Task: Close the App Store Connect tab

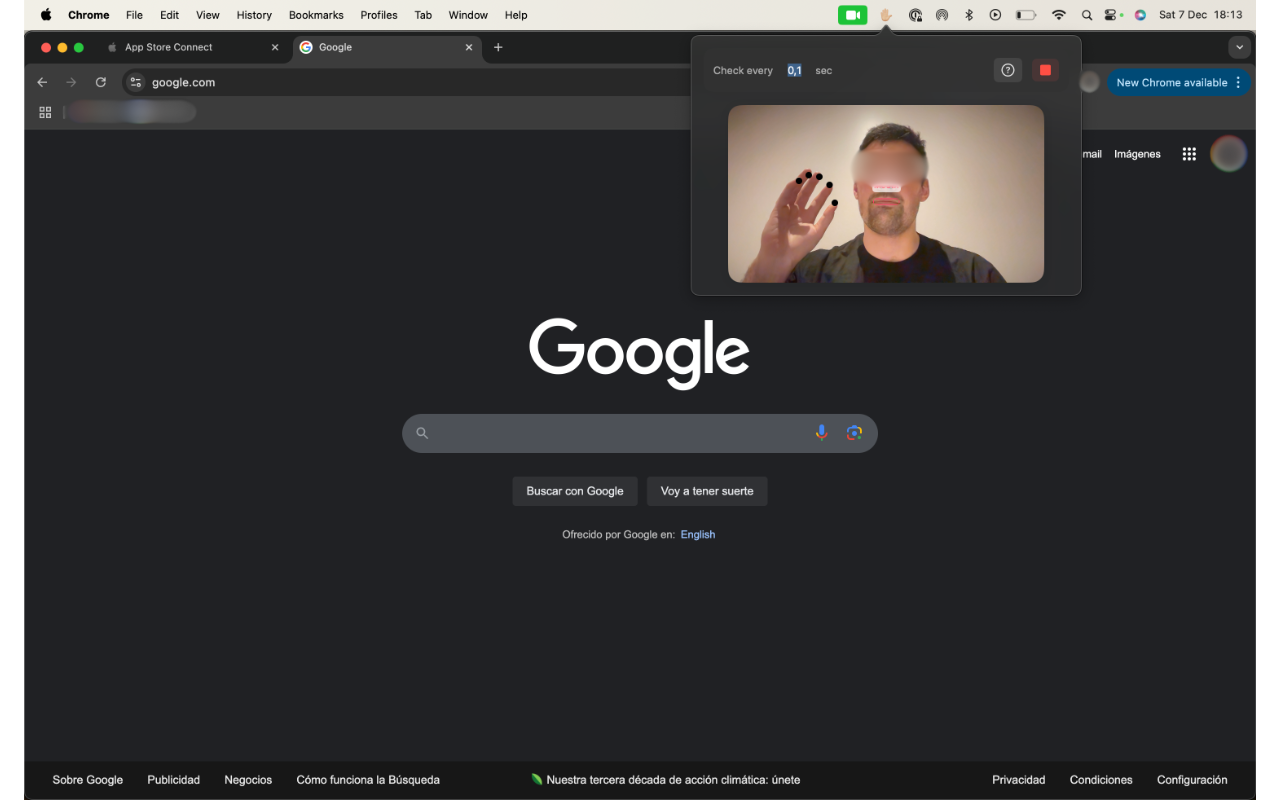Action: (275, 47)
